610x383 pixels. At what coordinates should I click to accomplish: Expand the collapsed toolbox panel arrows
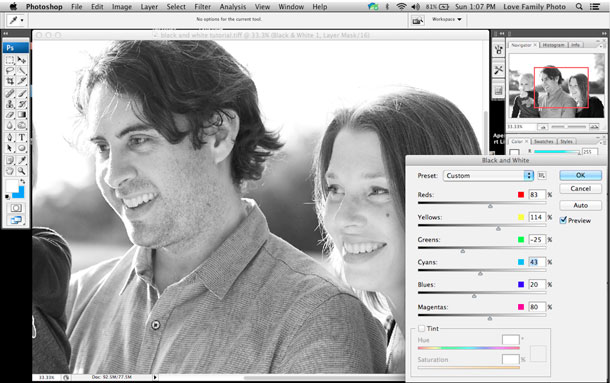[5, 34]
